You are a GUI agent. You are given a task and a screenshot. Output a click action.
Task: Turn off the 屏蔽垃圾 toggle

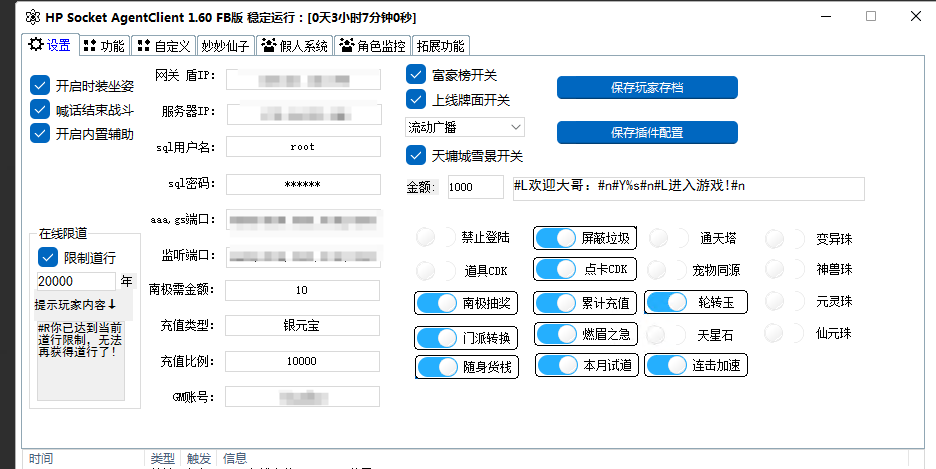point(555,238)
